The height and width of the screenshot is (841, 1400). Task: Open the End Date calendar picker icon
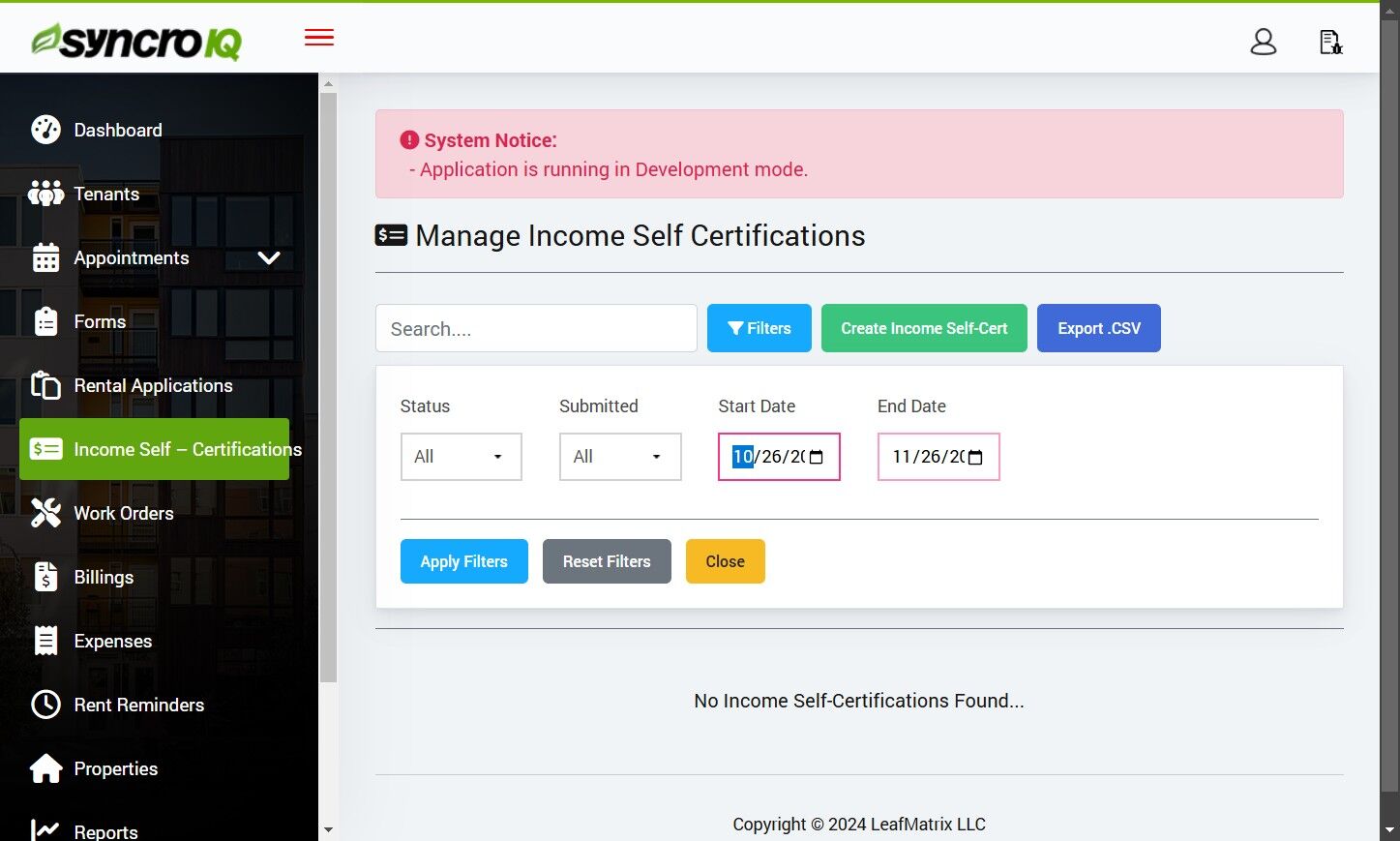coord(975,457)
